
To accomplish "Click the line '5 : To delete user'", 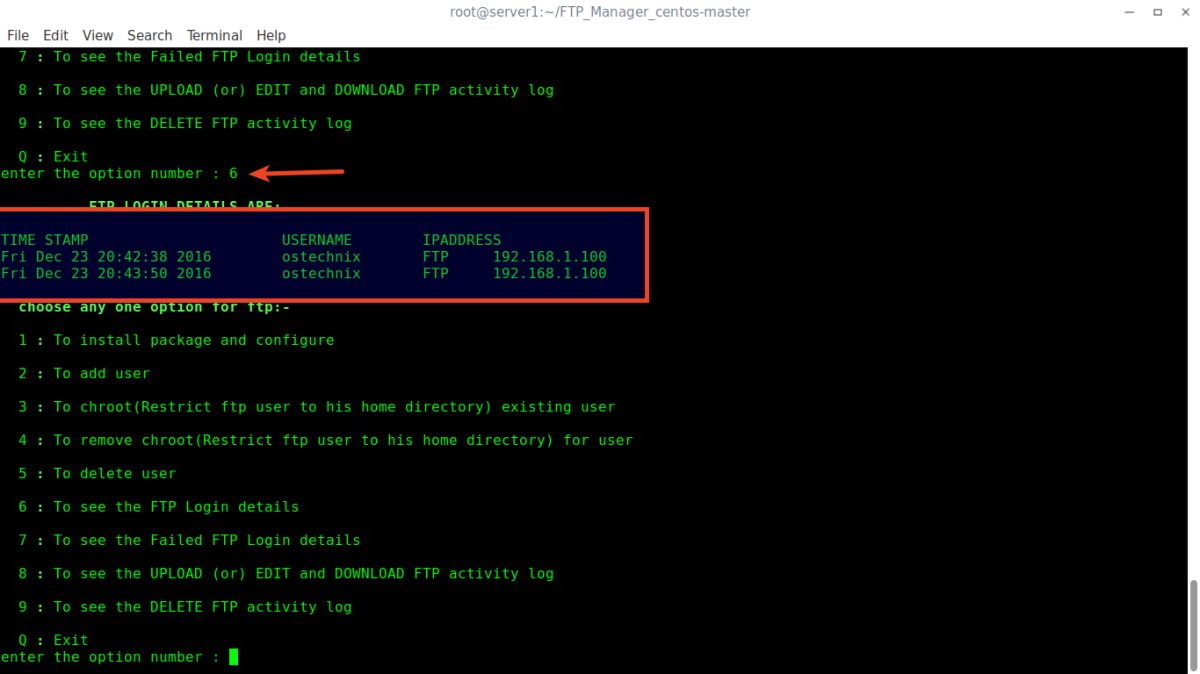I will coord(97,473).
